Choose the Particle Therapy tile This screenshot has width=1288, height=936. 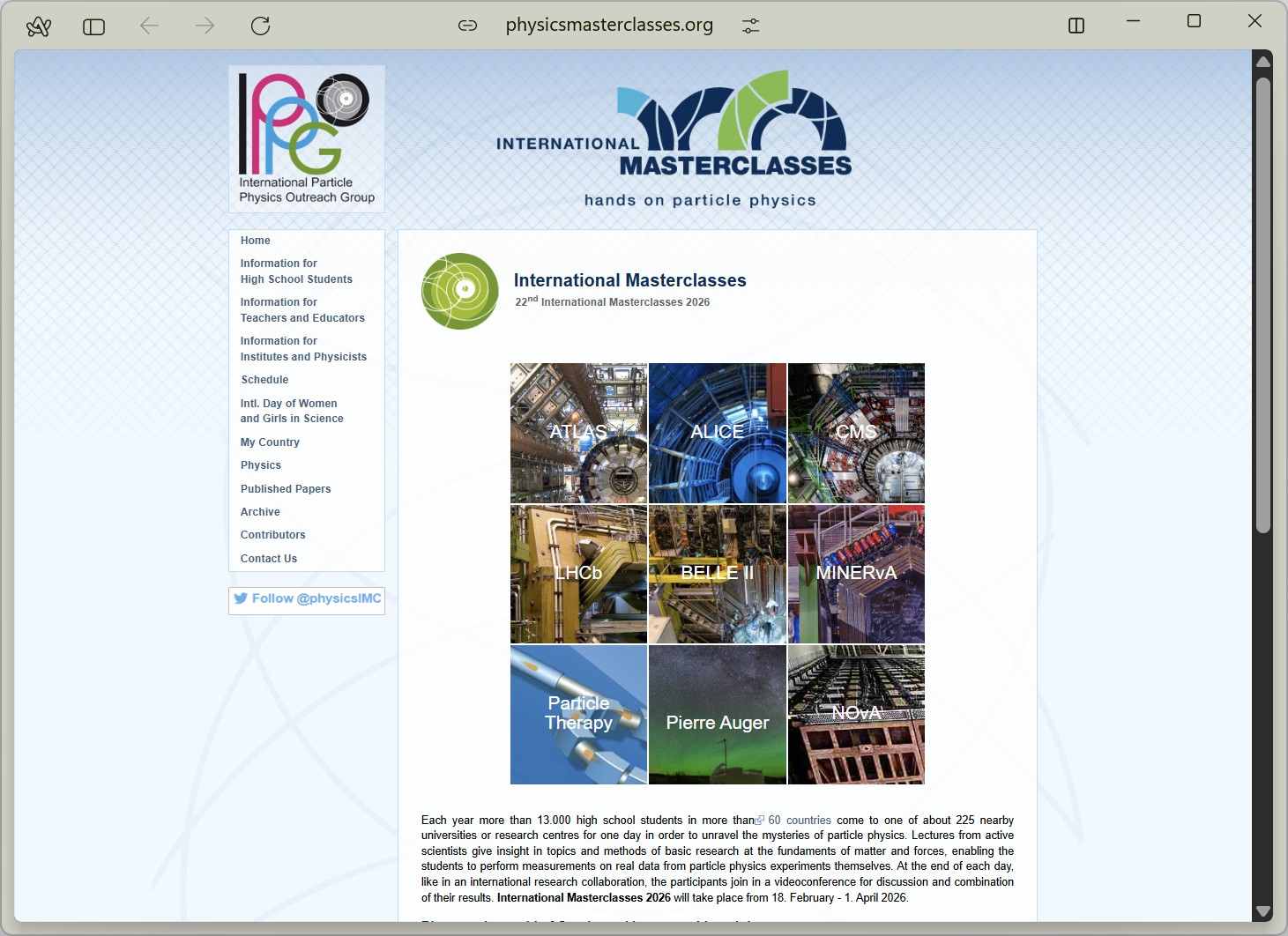[578, 715]
